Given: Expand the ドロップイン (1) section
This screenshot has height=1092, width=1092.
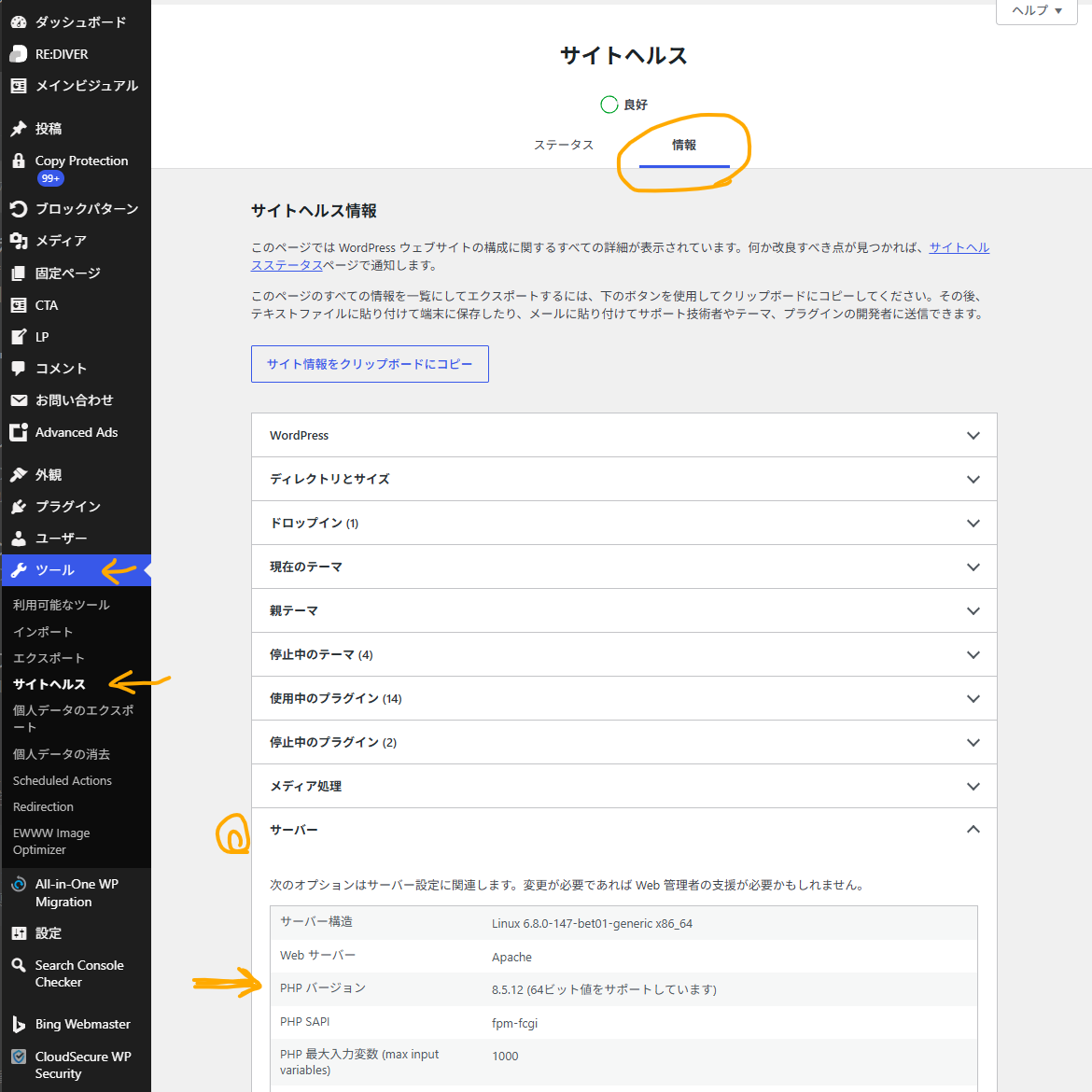Looking at the screenshot, I should click(x=624, y=523).
